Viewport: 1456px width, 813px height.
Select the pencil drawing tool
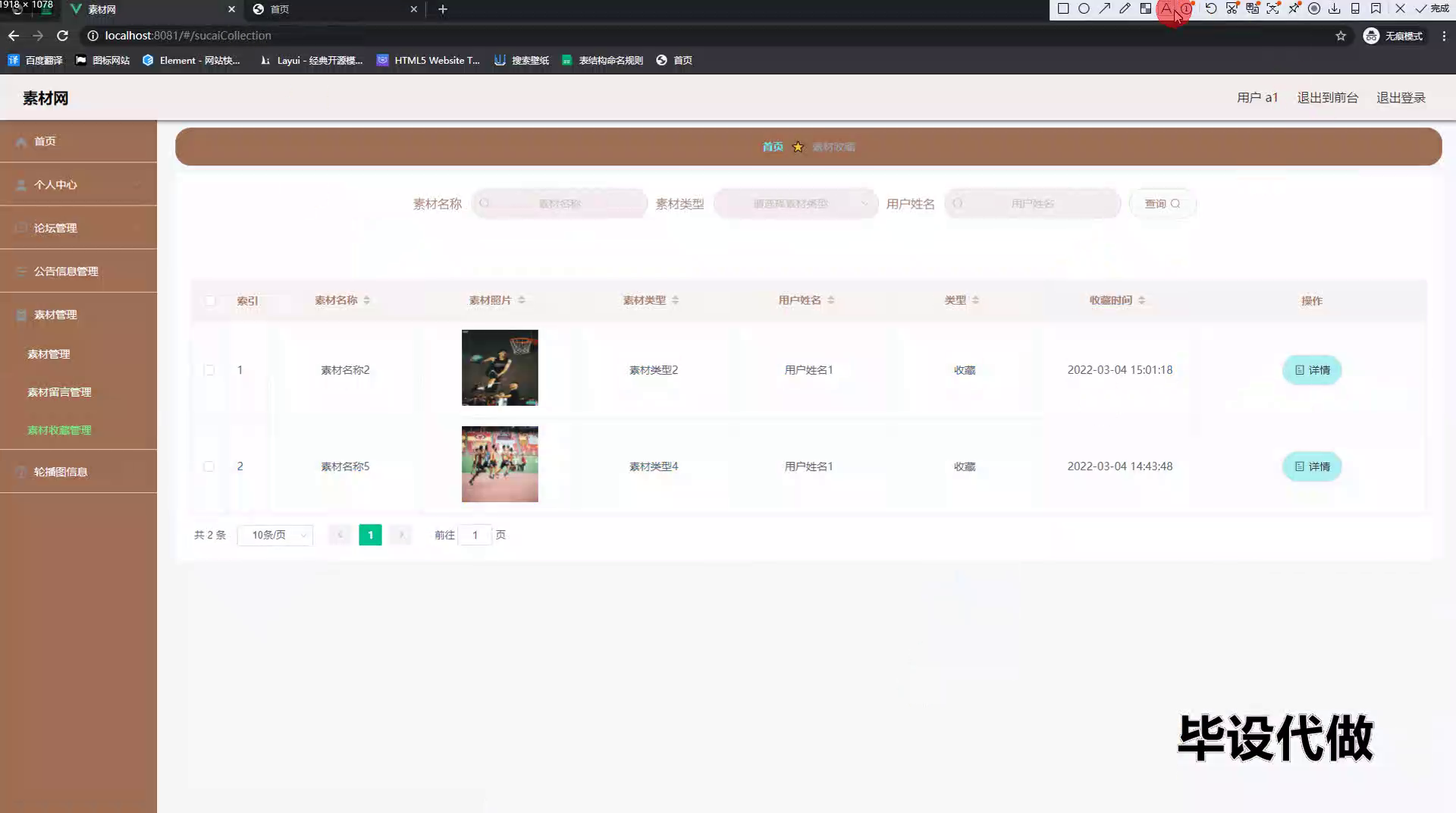1125,9
